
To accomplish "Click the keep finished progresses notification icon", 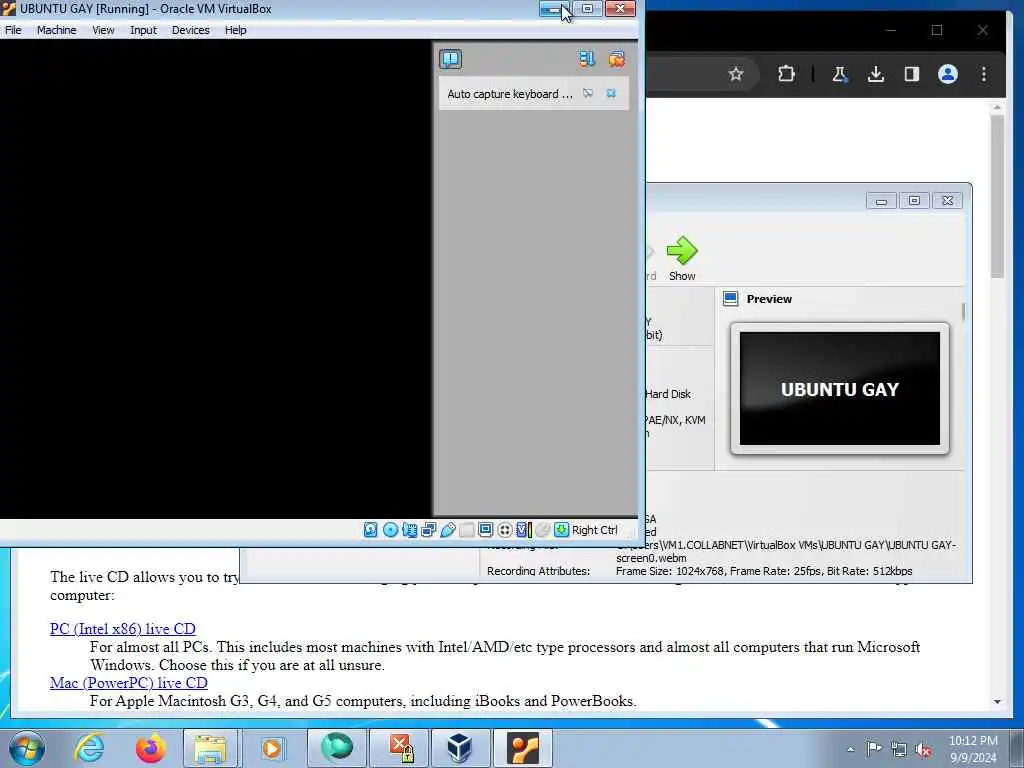I will [586, 59].
